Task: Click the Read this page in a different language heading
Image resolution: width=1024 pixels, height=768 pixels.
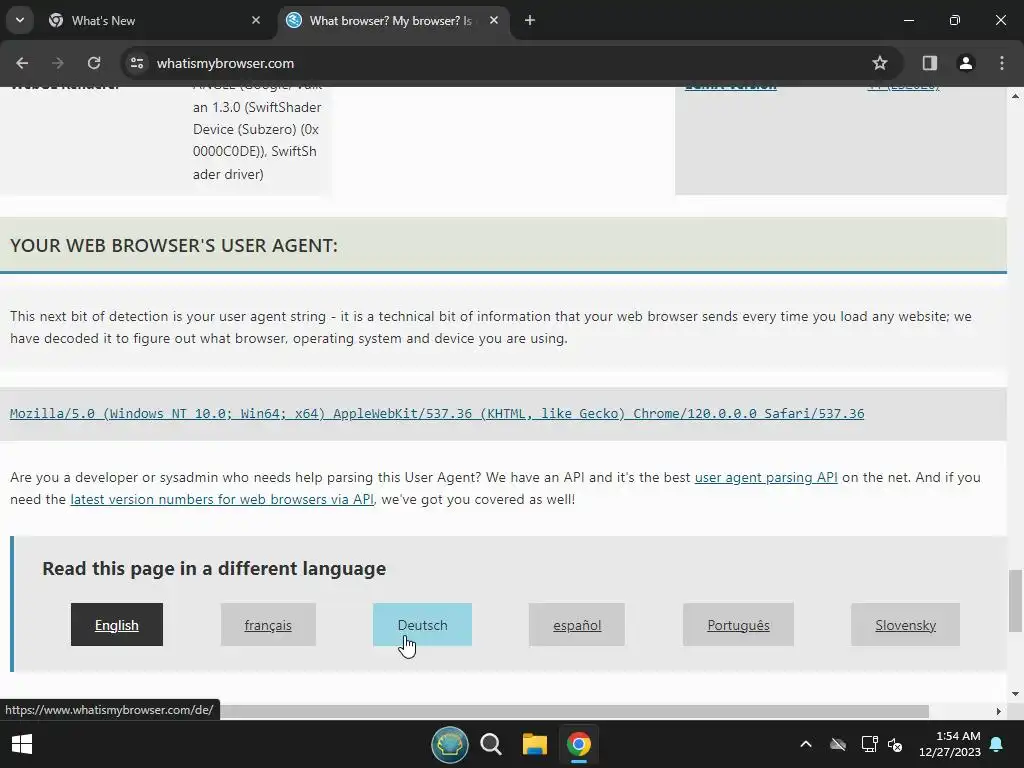Action: [x=214, y=569]
